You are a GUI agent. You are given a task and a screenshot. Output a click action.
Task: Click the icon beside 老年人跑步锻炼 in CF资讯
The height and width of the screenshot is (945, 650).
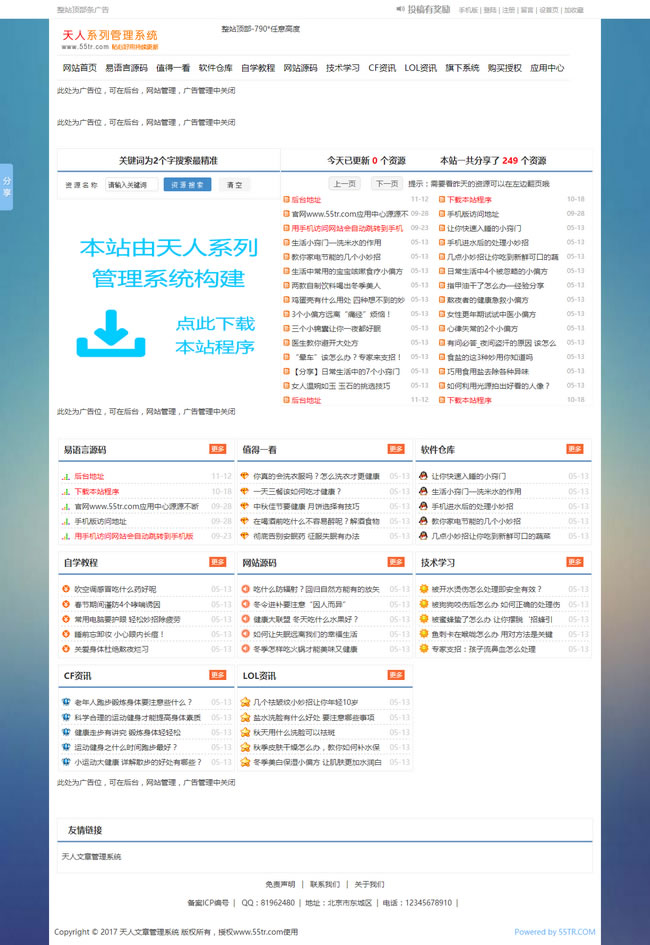pyautogui.click(x=66, y=702)
